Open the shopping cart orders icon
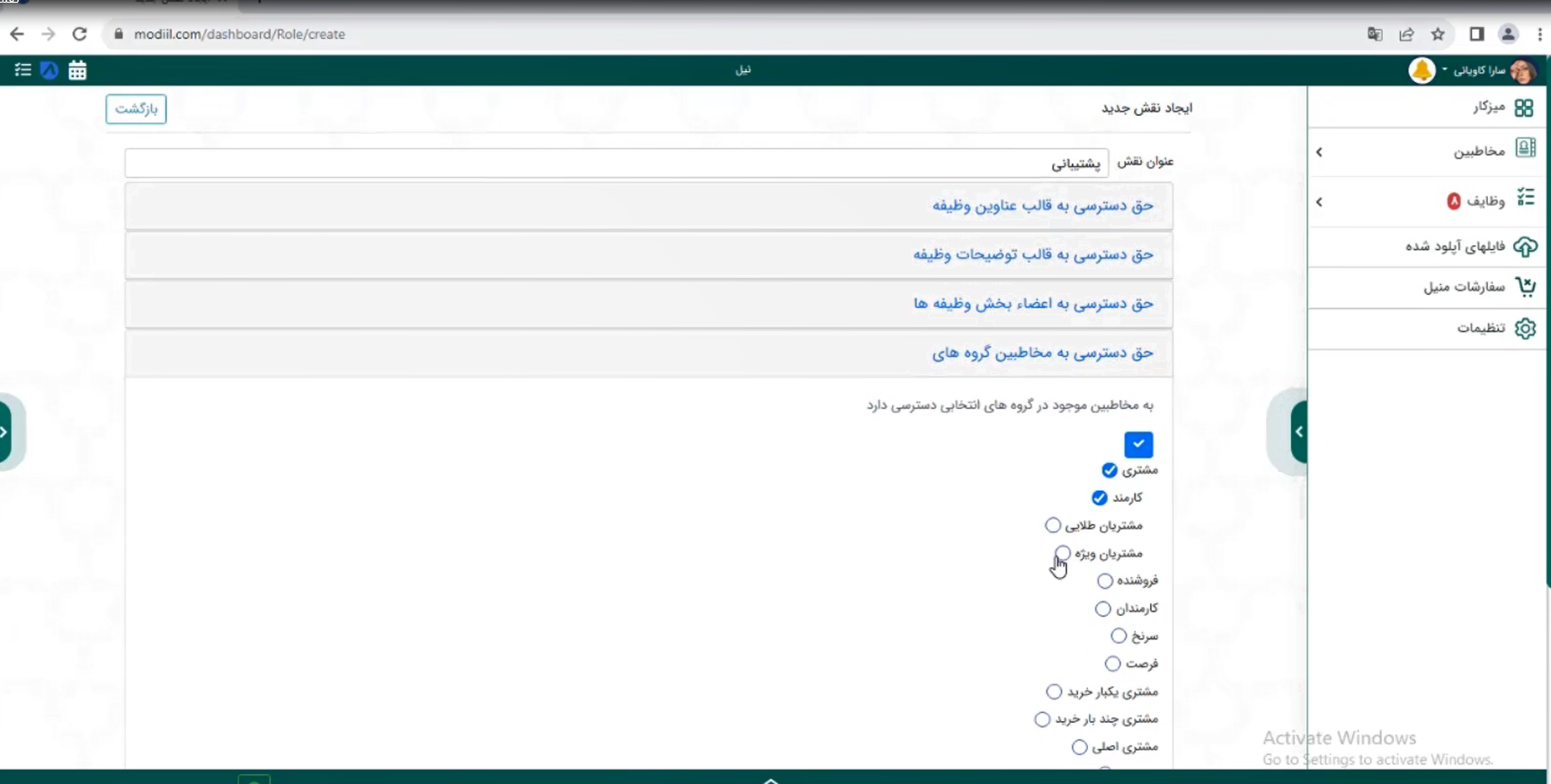This screenshot has width=1551, height=784. click(x=1525, y=287)
